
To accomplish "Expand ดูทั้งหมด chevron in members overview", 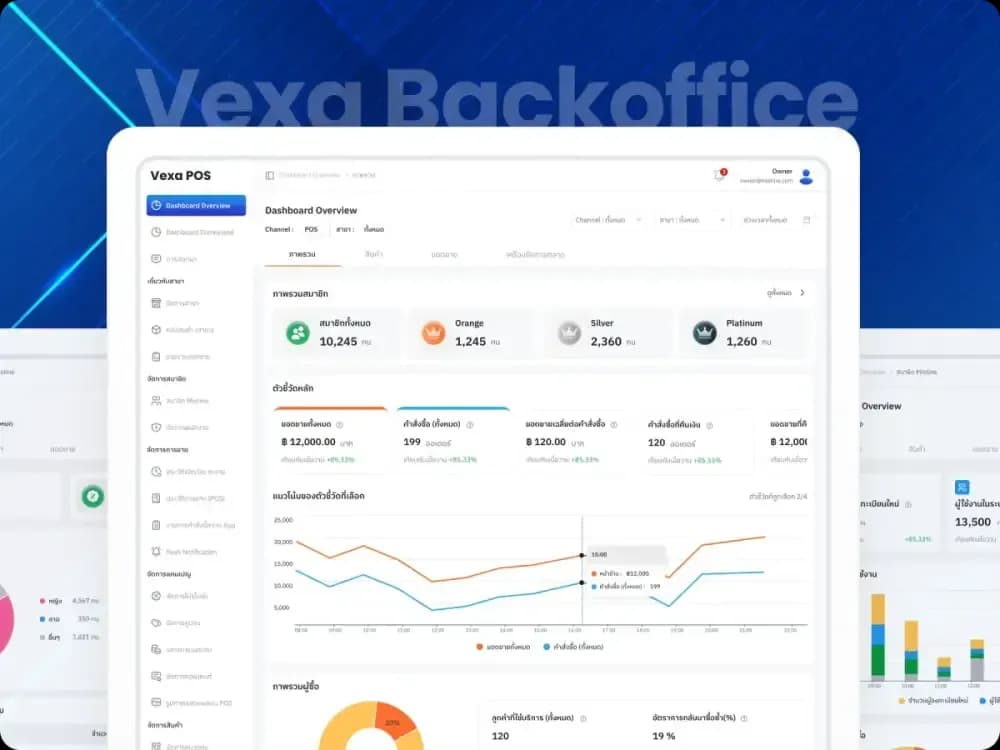I will coord(802,293).
